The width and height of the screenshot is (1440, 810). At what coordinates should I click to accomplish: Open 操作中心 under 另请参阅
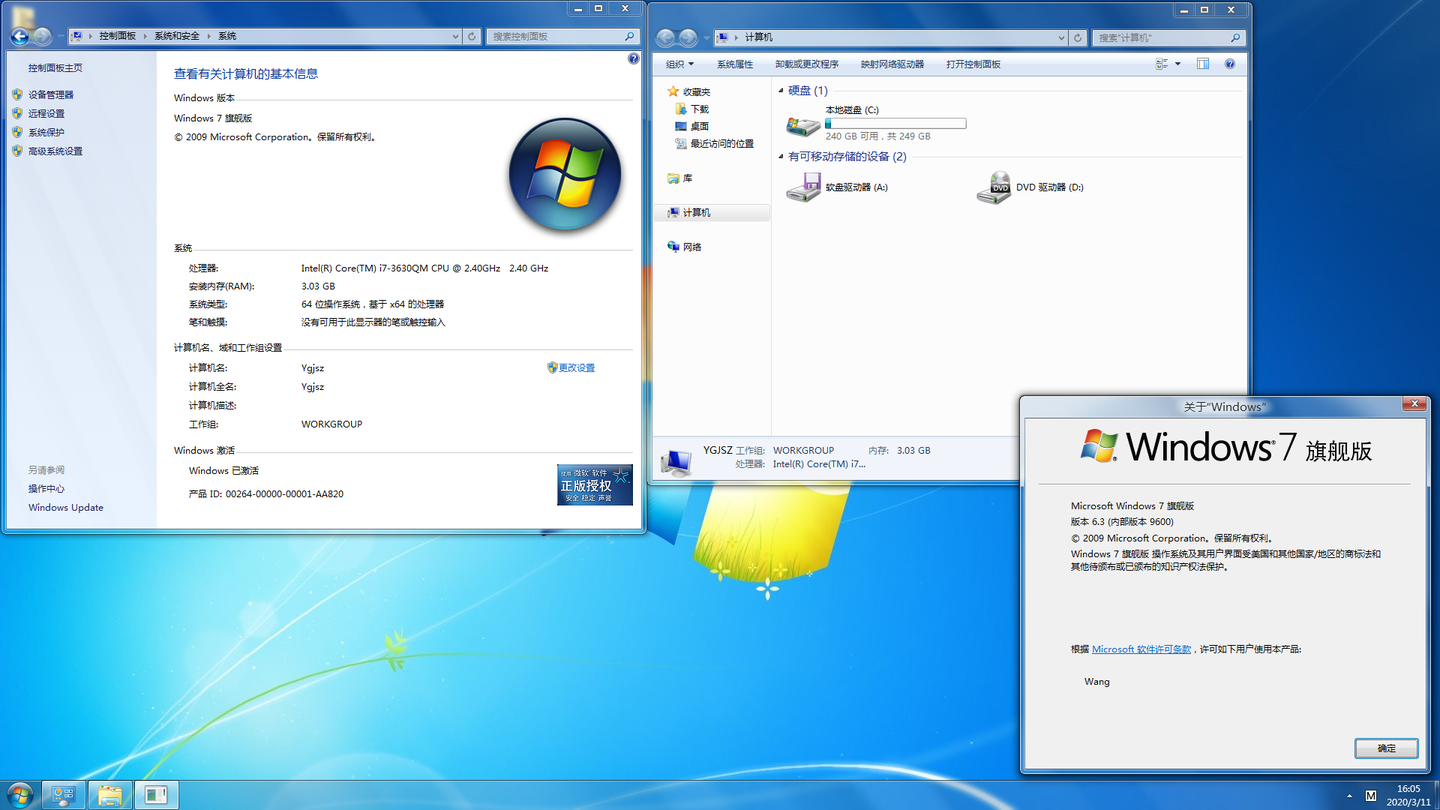coord(46,489)
